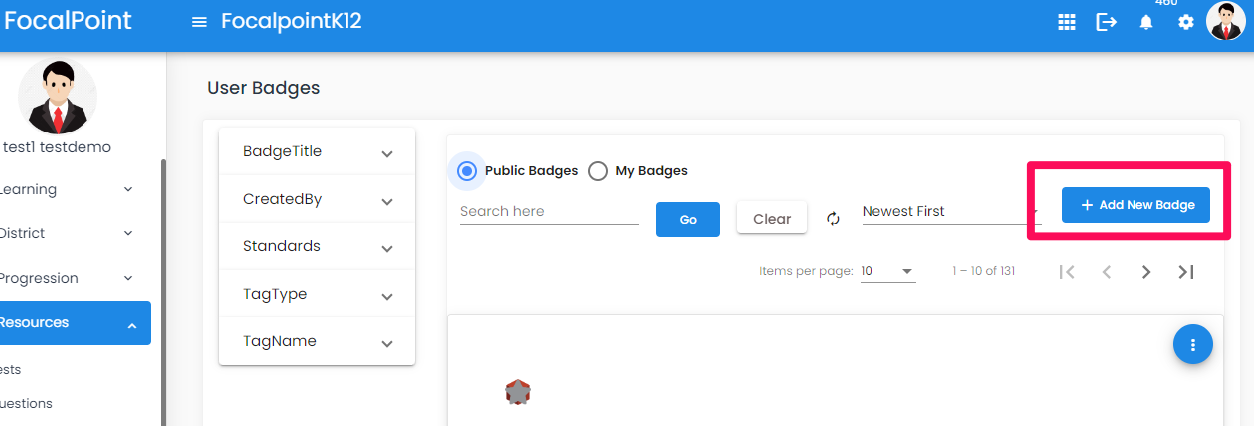Click the refresh icon beside Clear
This screenshot has width=1254, height=426.
(x=834, y=218)
